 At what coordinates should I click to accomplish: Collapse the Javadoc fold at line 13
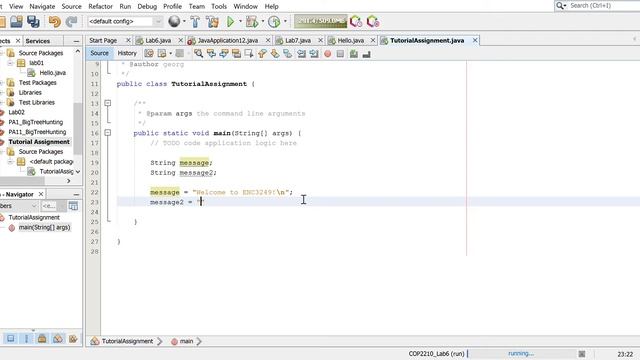(x=107, y=103)
